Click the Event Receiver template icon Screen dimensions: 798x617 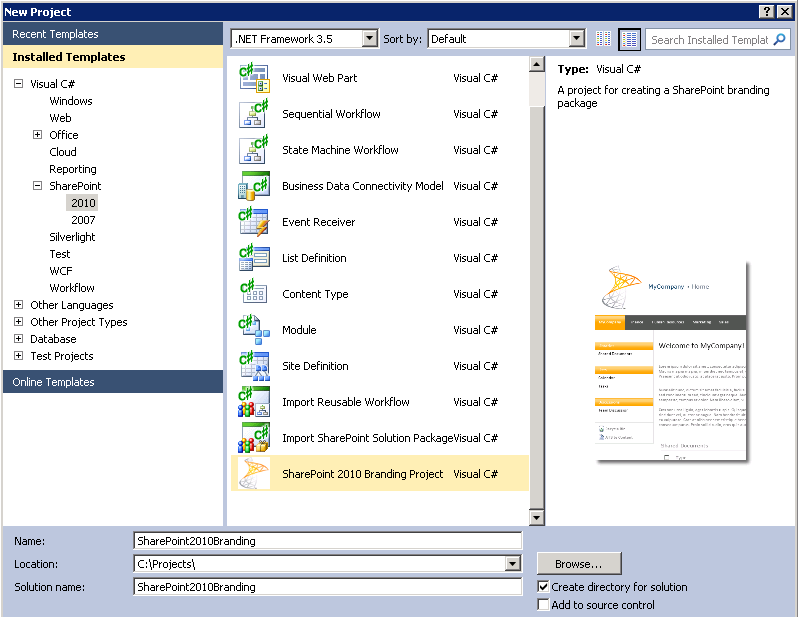tap(254, 222)
